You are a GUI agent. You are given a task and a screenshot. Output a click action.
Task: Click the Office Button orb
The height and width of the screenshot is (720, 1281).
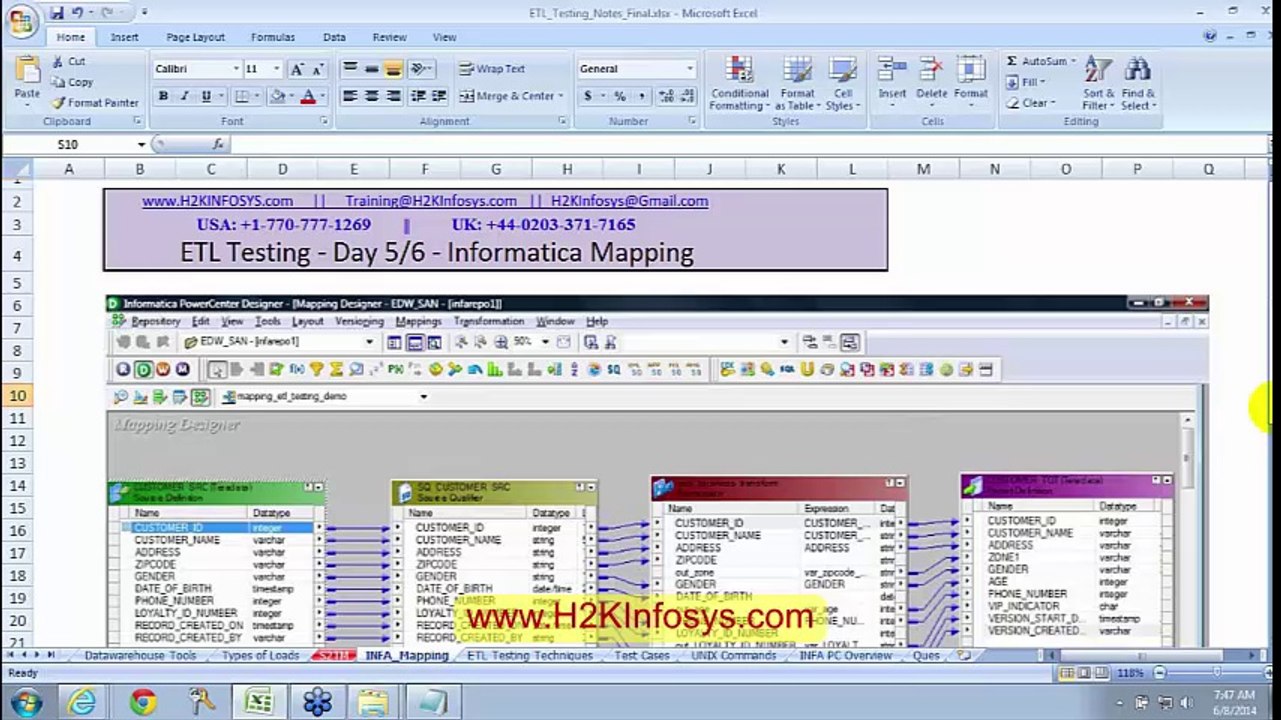tap(20, 18)
